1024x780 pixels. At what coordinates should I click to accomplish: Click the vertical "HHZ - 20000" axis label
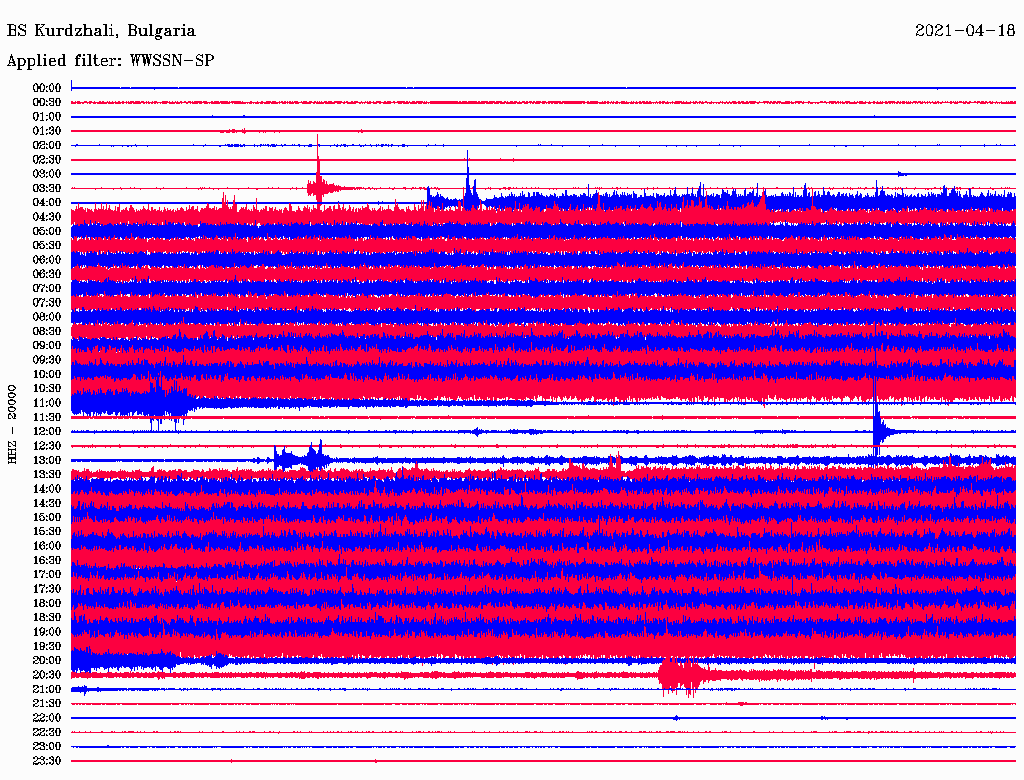(13, 422)
